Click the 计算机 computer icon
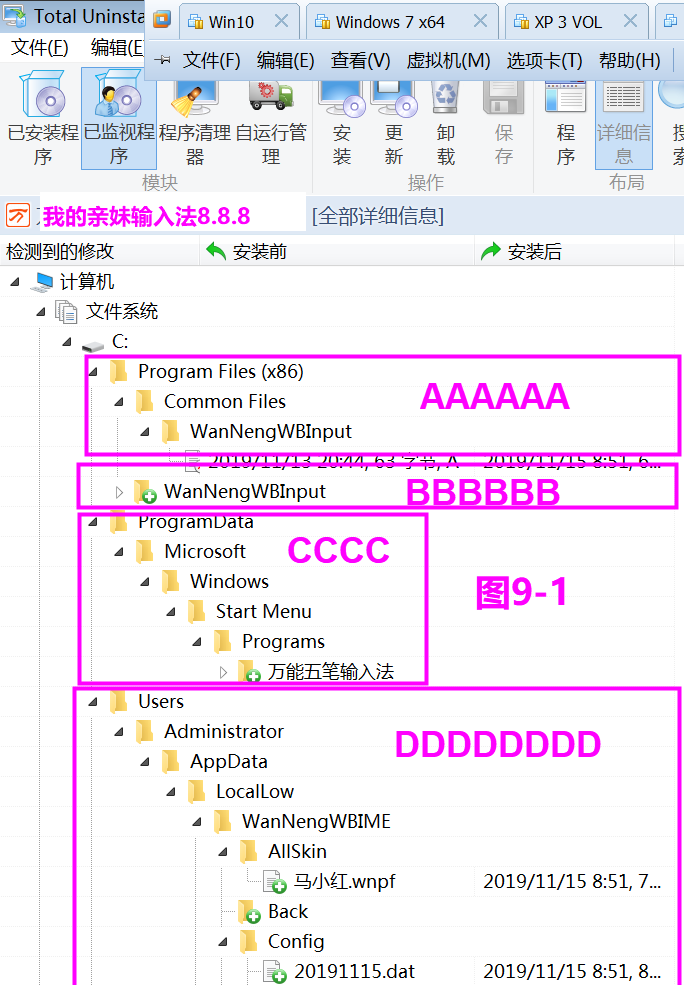This screenshot has height=985, width=684. [x=41, y=282]
